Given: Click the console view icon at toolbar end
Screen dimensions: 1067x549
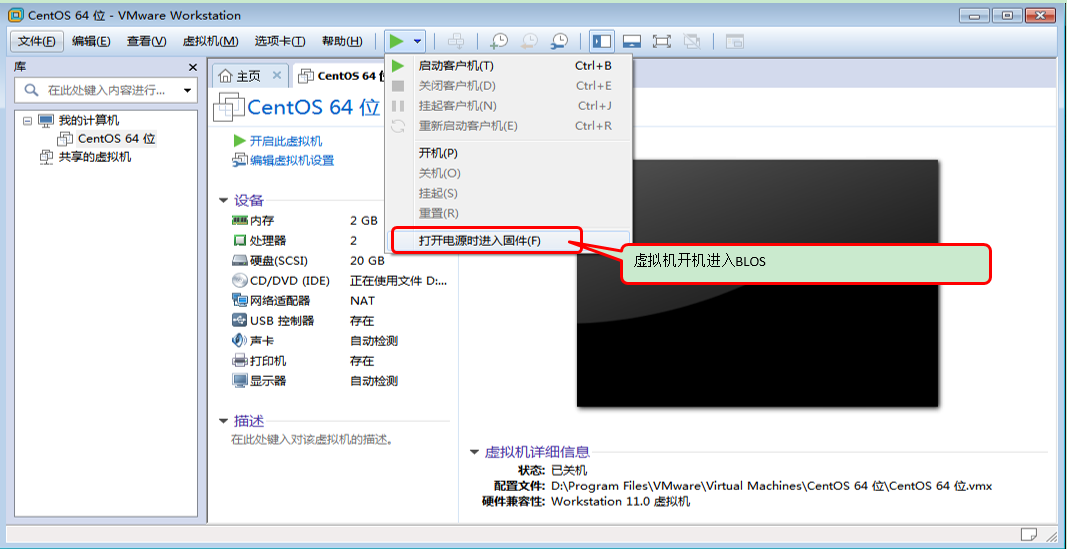Looking at the screenshot, I should click(734, 41).
